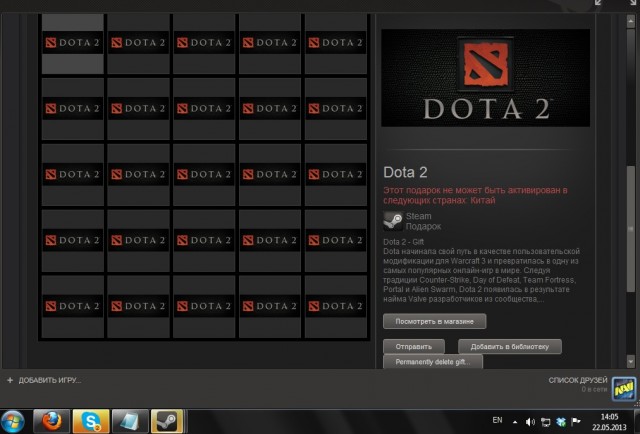This screenshot has height=434, width=640.
Task: Open Skype from the taskbar
Action: tap(91, 422)
